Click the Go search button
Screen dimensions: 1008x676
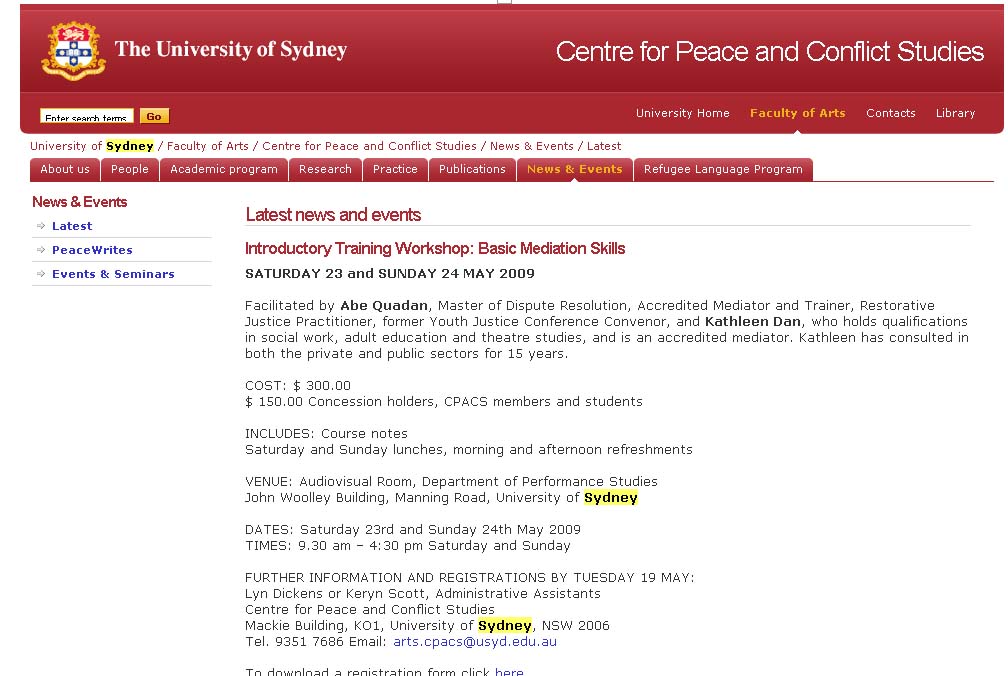[154, 116]
